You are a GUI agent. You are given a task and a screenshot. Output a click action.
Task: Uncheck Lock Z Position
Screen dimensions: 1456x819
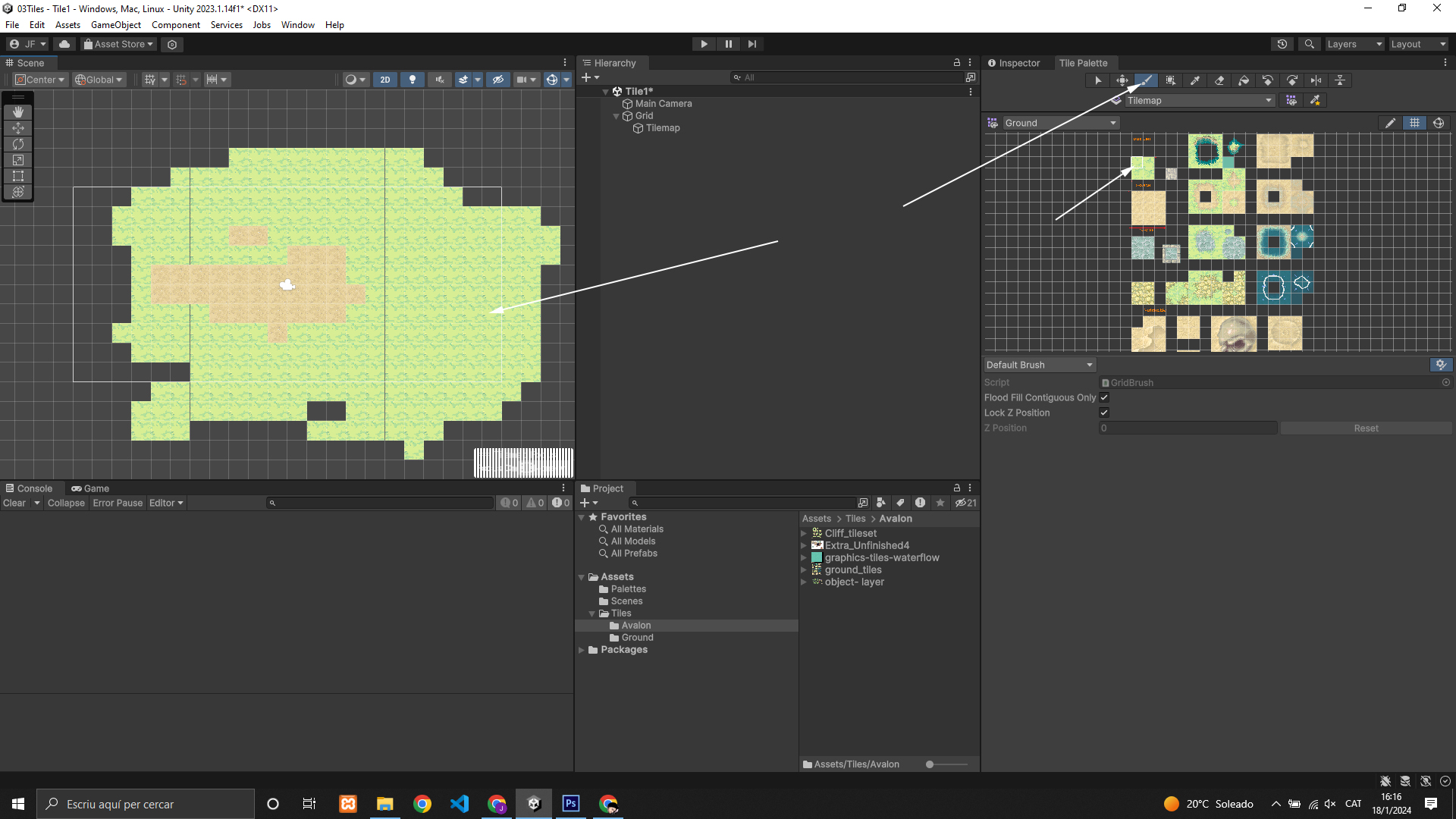click(1104, 413)
